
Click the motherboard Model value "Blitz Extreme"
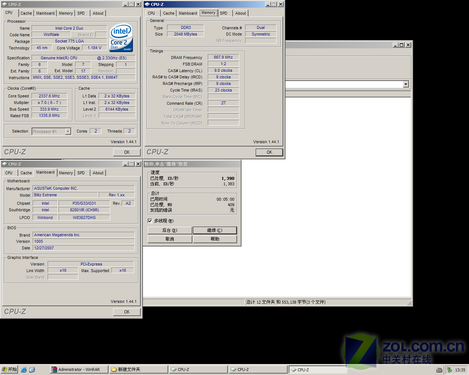pos(65,195)
